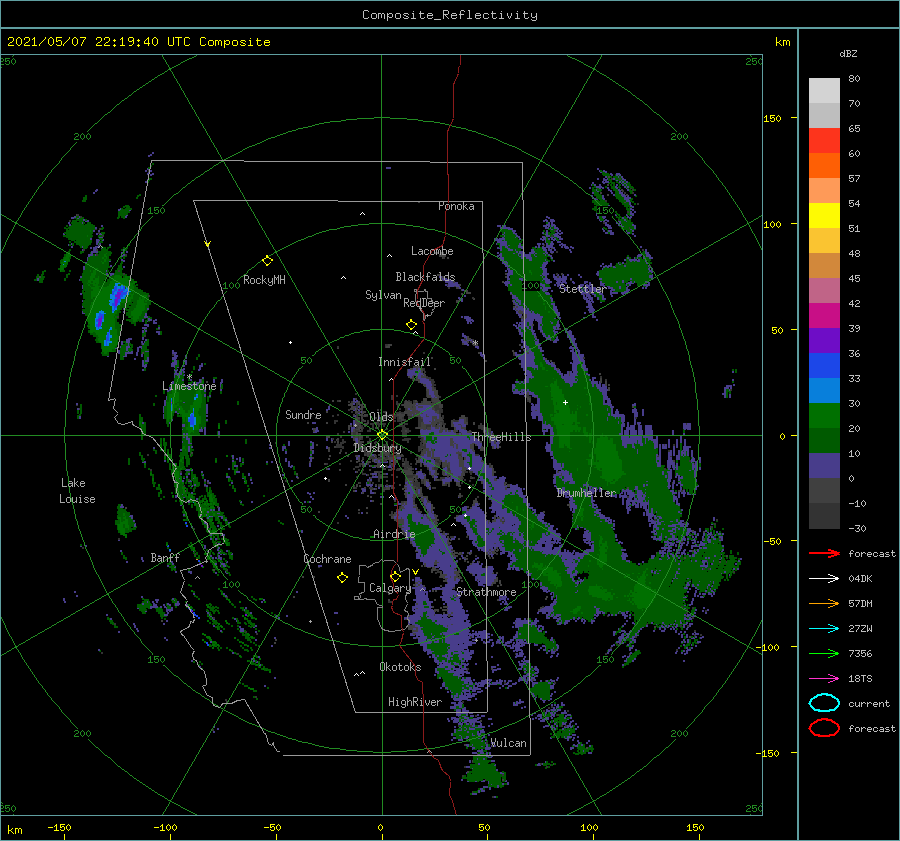The image size is (900, 841).
Task: Click the Banff label on map
Action: (x=165, y=557)
